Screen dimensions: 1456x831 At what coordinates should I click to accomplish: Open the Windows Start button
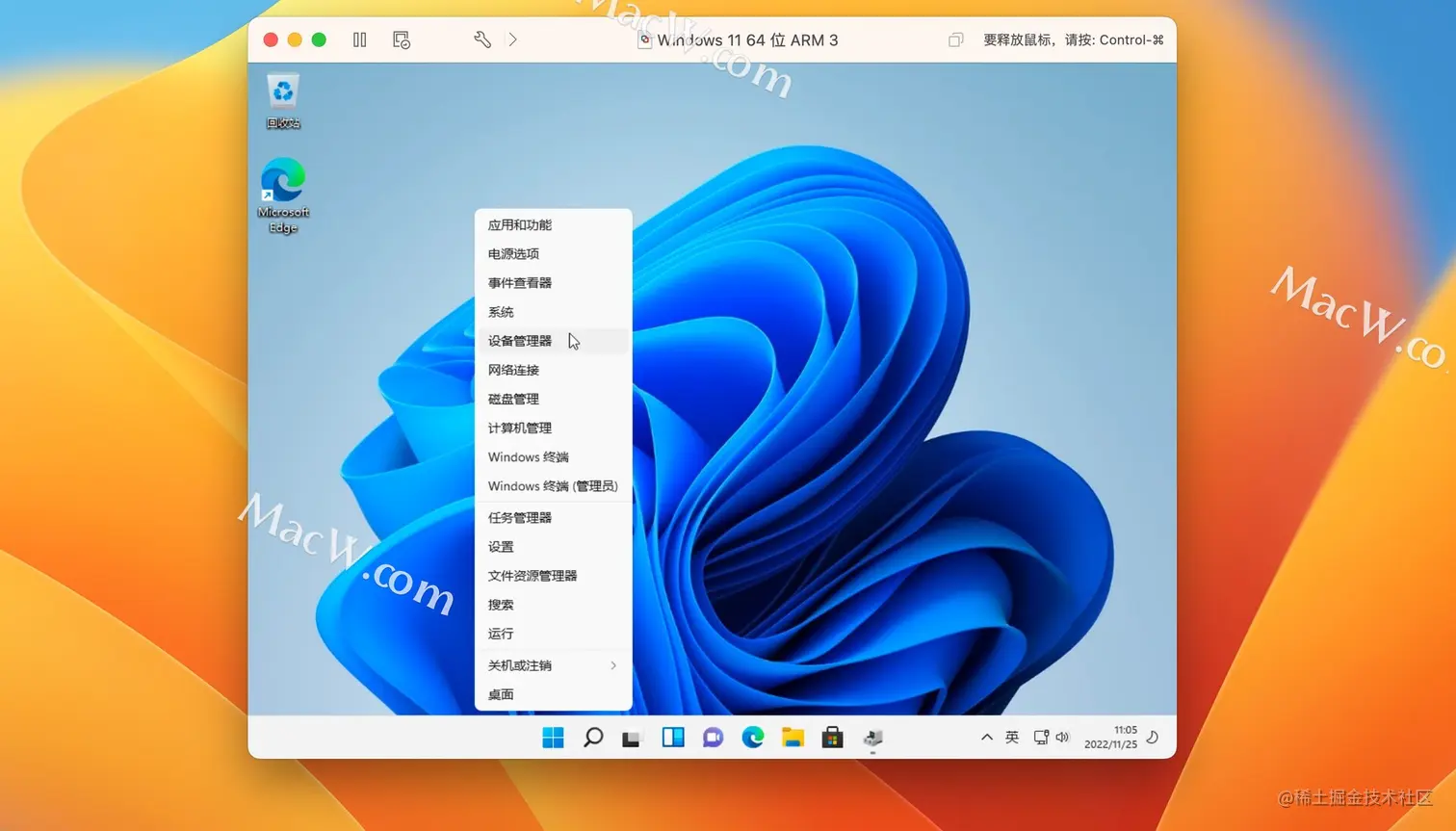click(x=553, y=738)
